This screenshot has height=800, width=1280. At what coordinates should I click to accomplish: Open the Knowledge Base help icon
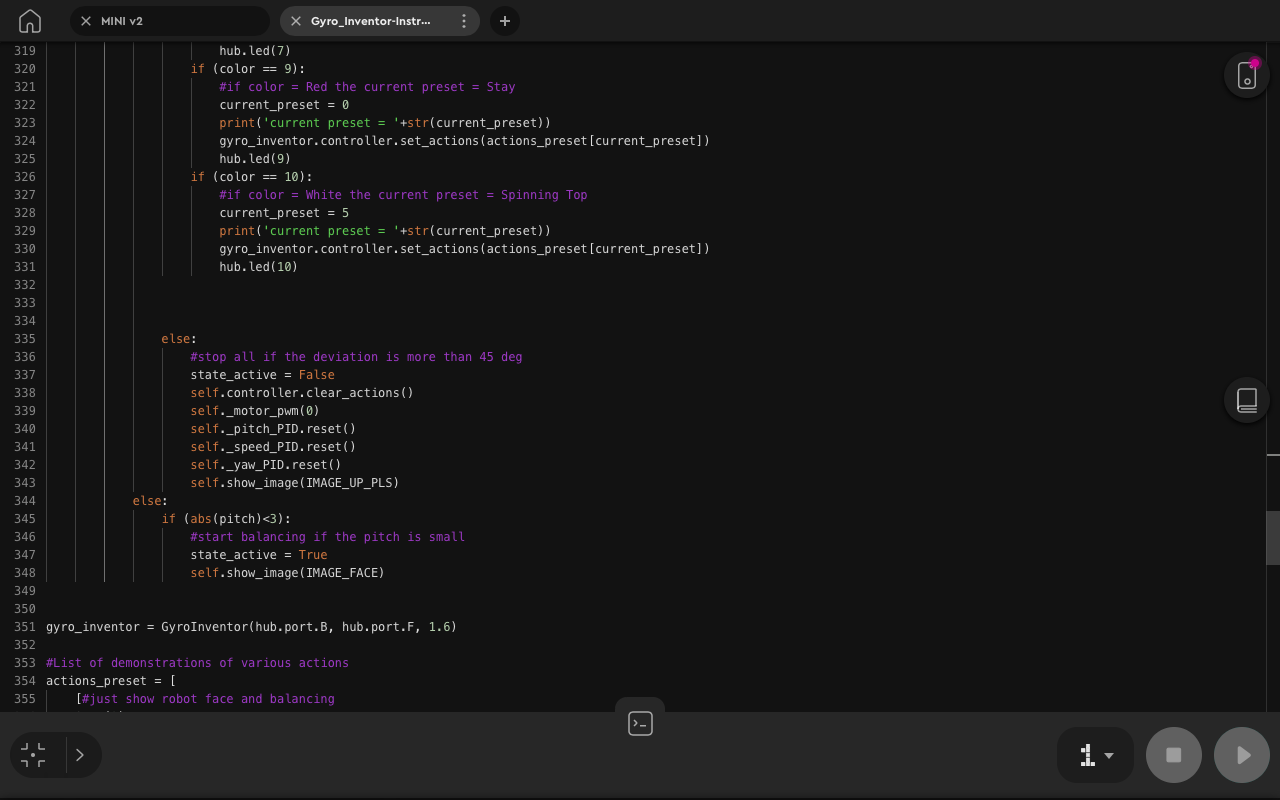(x=1246, y=400)
